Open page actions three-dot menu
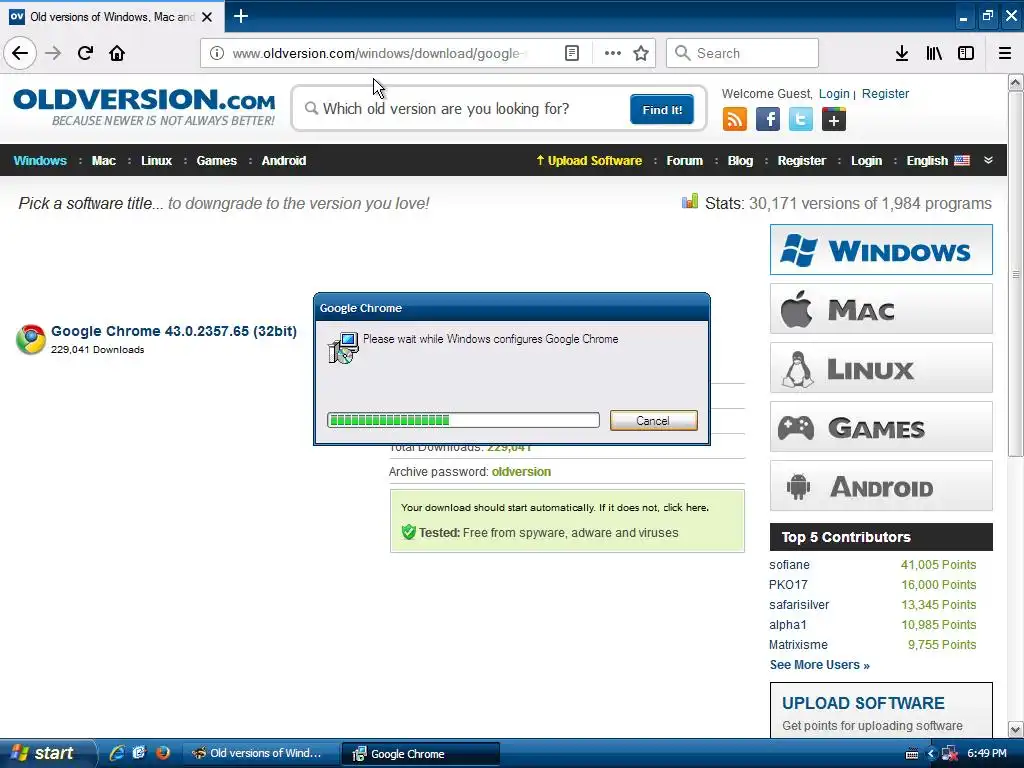The image size is (1024, 768). pos(613,53)
